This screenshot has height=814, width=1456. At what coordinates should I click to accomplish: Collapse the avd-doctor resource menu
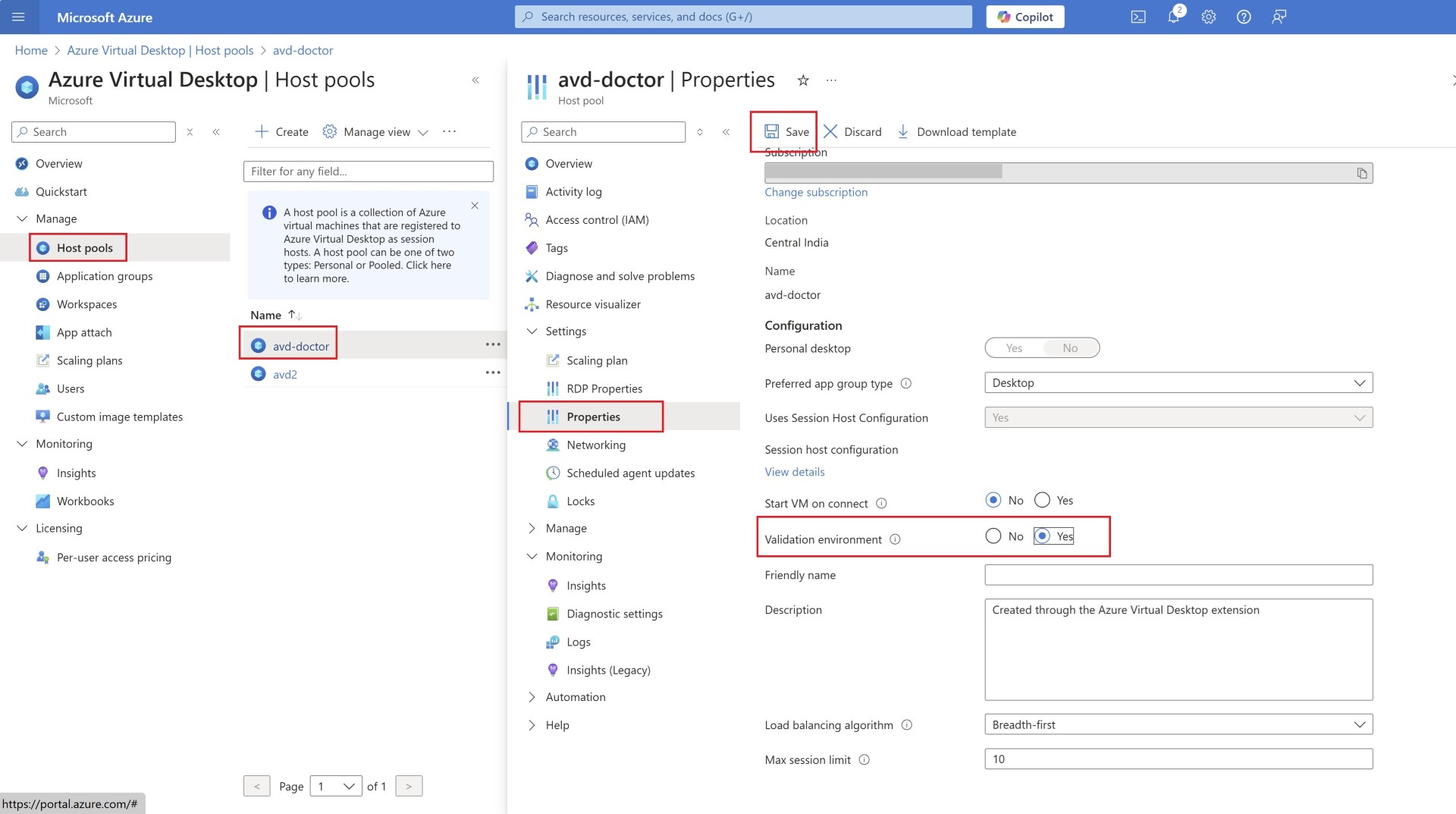(726, 132)
